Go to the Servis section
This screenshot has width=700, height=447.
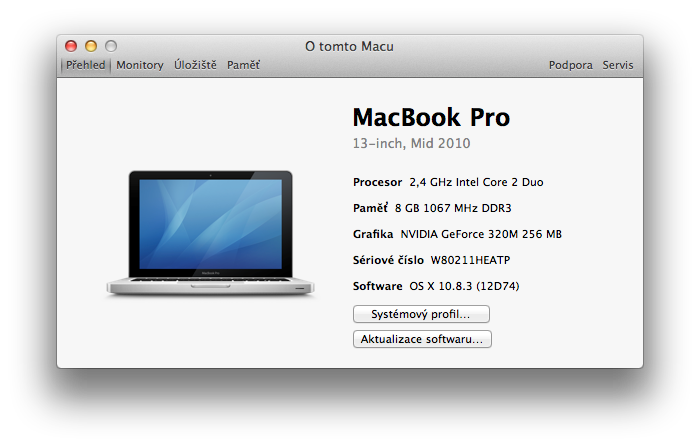click(x=618, y=65)
